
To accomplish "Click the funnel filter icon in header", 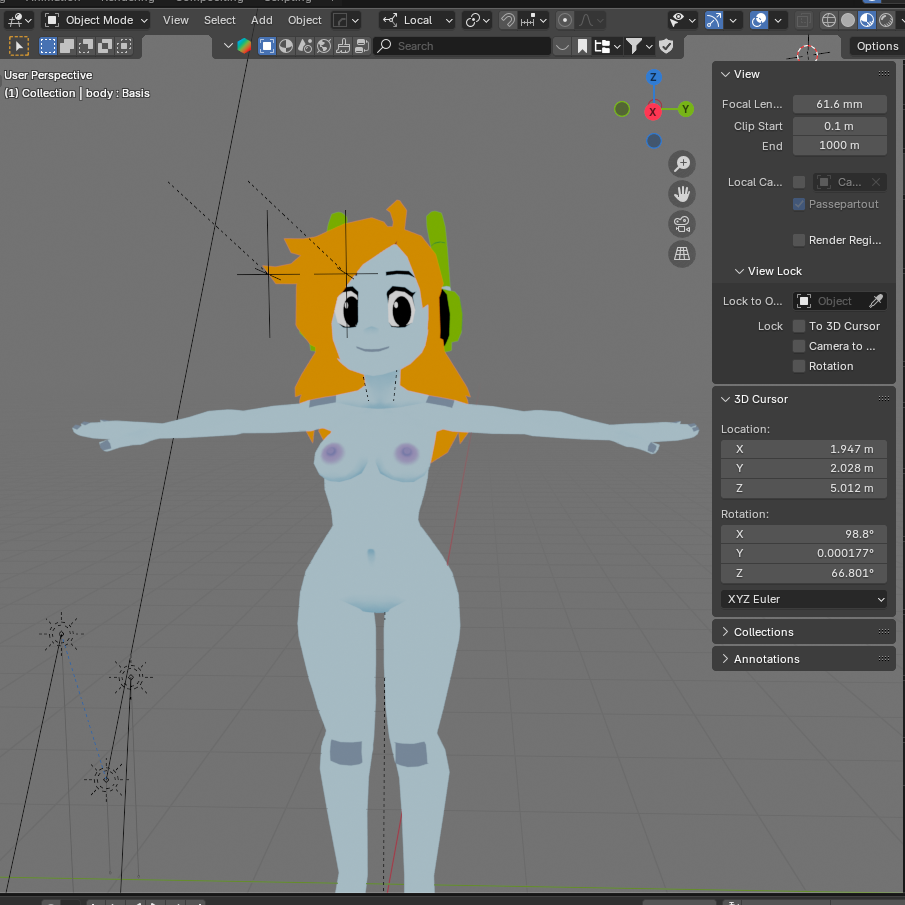I will point(634,46).
